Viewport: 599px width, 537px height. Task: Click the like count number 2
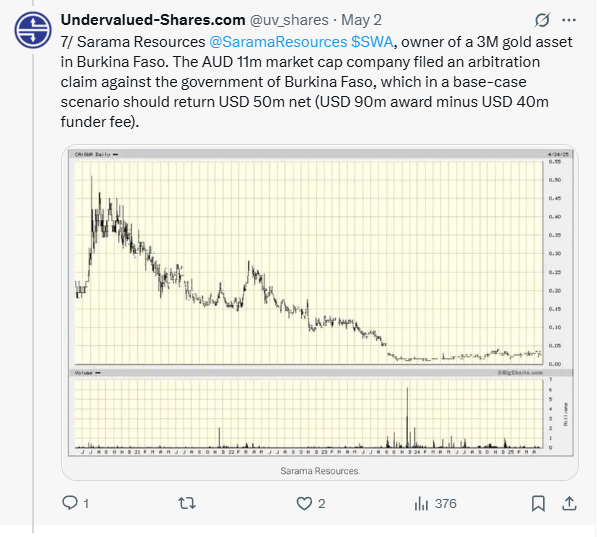point(322,503)
